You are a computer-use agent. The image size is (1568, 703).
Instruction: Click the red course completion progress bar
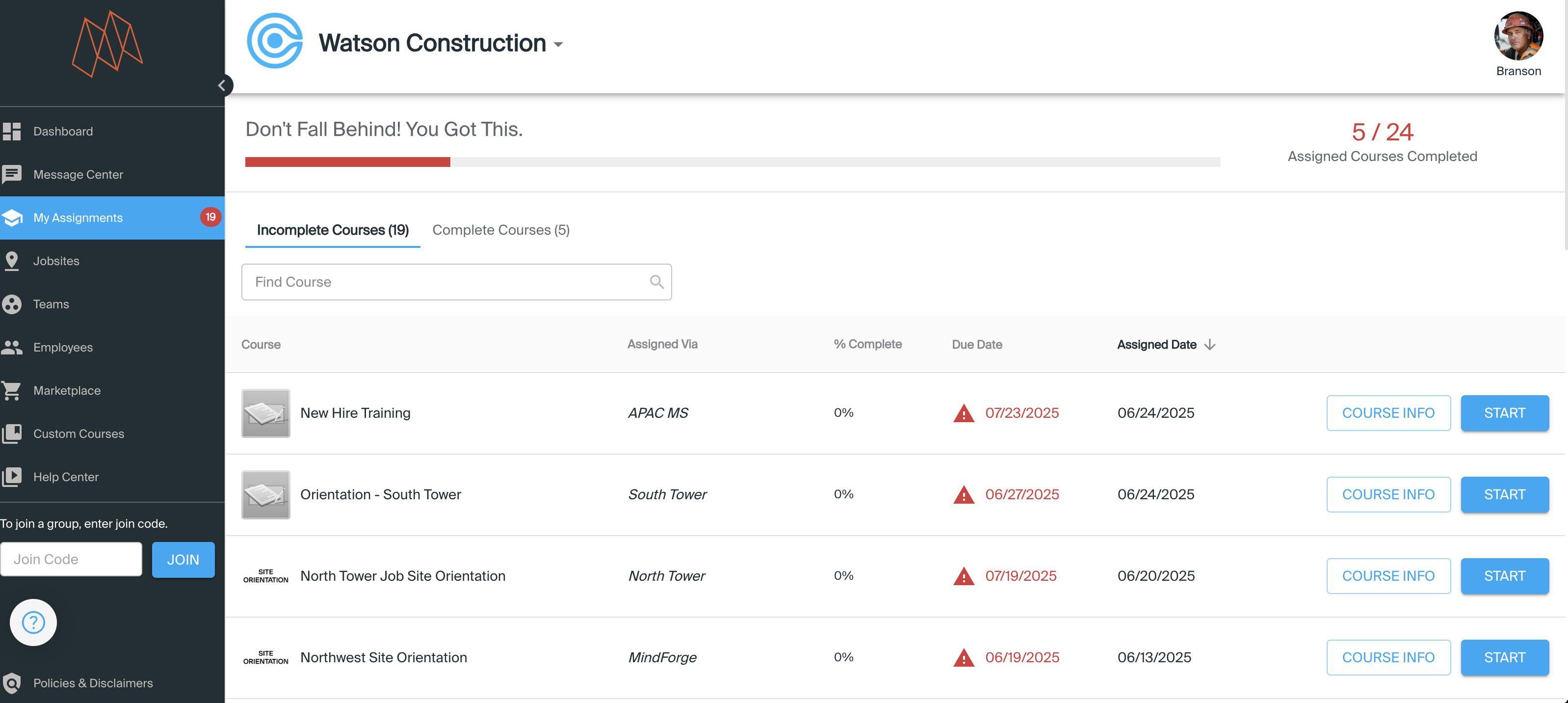(x=347, y=162)
